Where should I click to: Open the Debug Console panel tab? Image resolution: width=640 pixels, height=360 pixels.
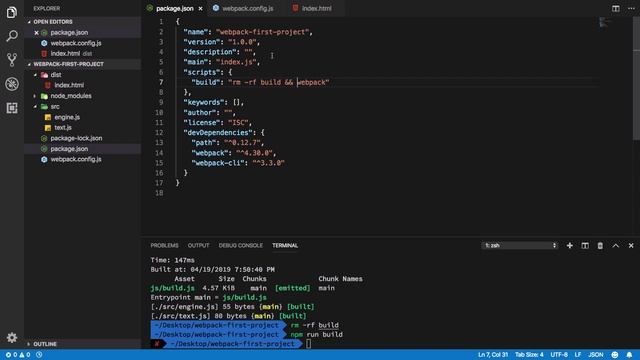(x=241, y=245)
